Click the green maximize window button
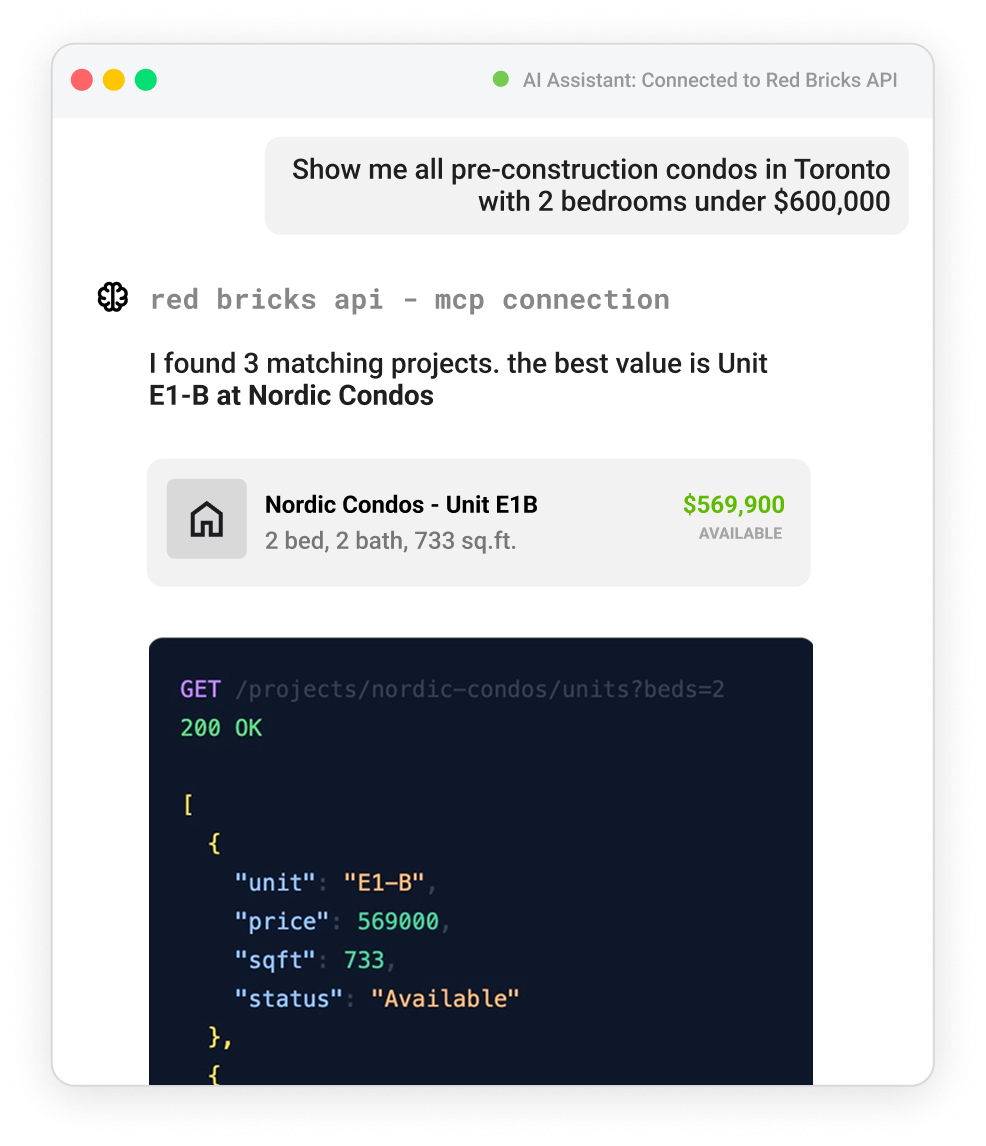986x1146 pixels. [x=146, y=80]
